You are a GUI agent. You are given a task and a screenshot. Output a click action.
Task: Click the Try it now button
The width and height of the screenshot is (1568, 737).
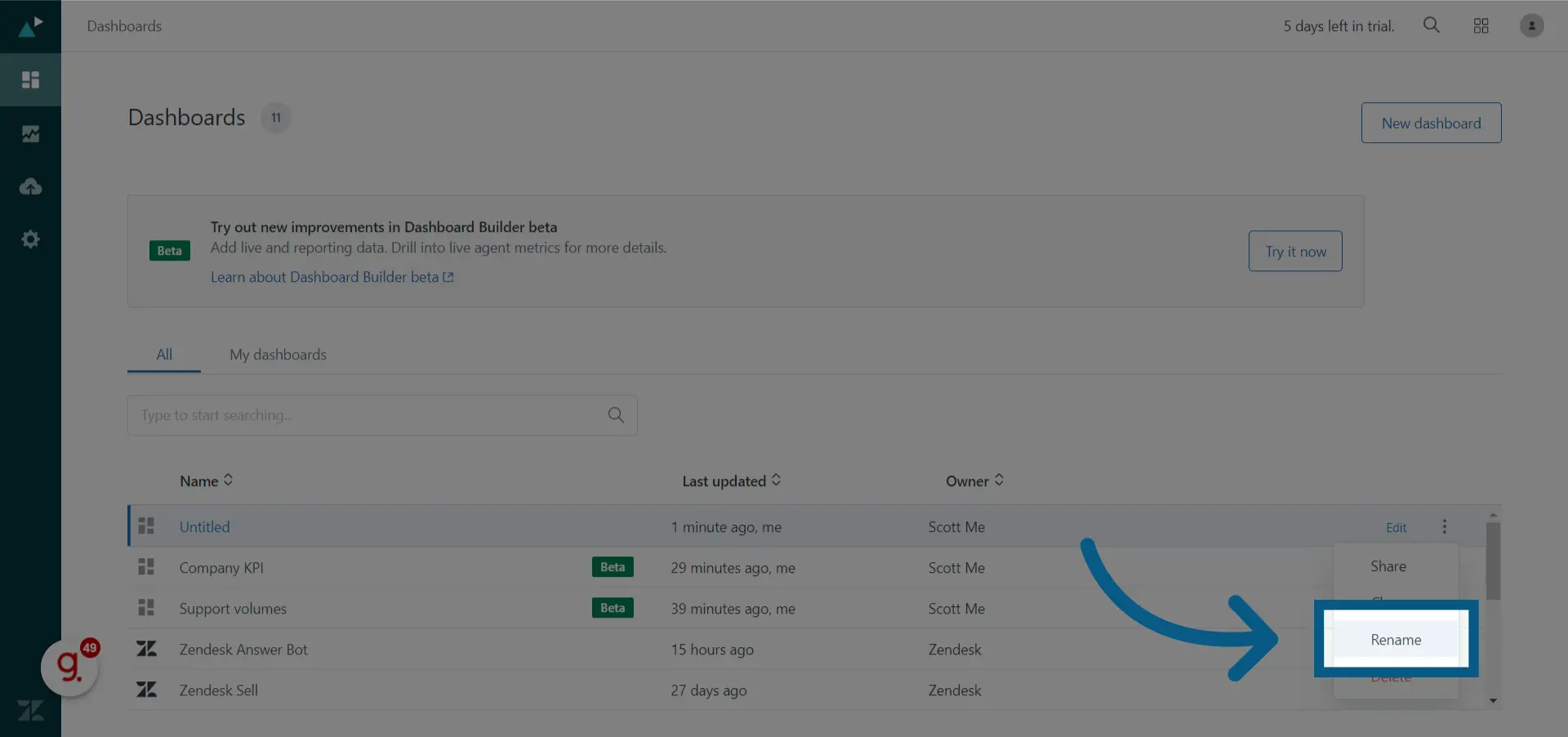tap(1295, 251)
